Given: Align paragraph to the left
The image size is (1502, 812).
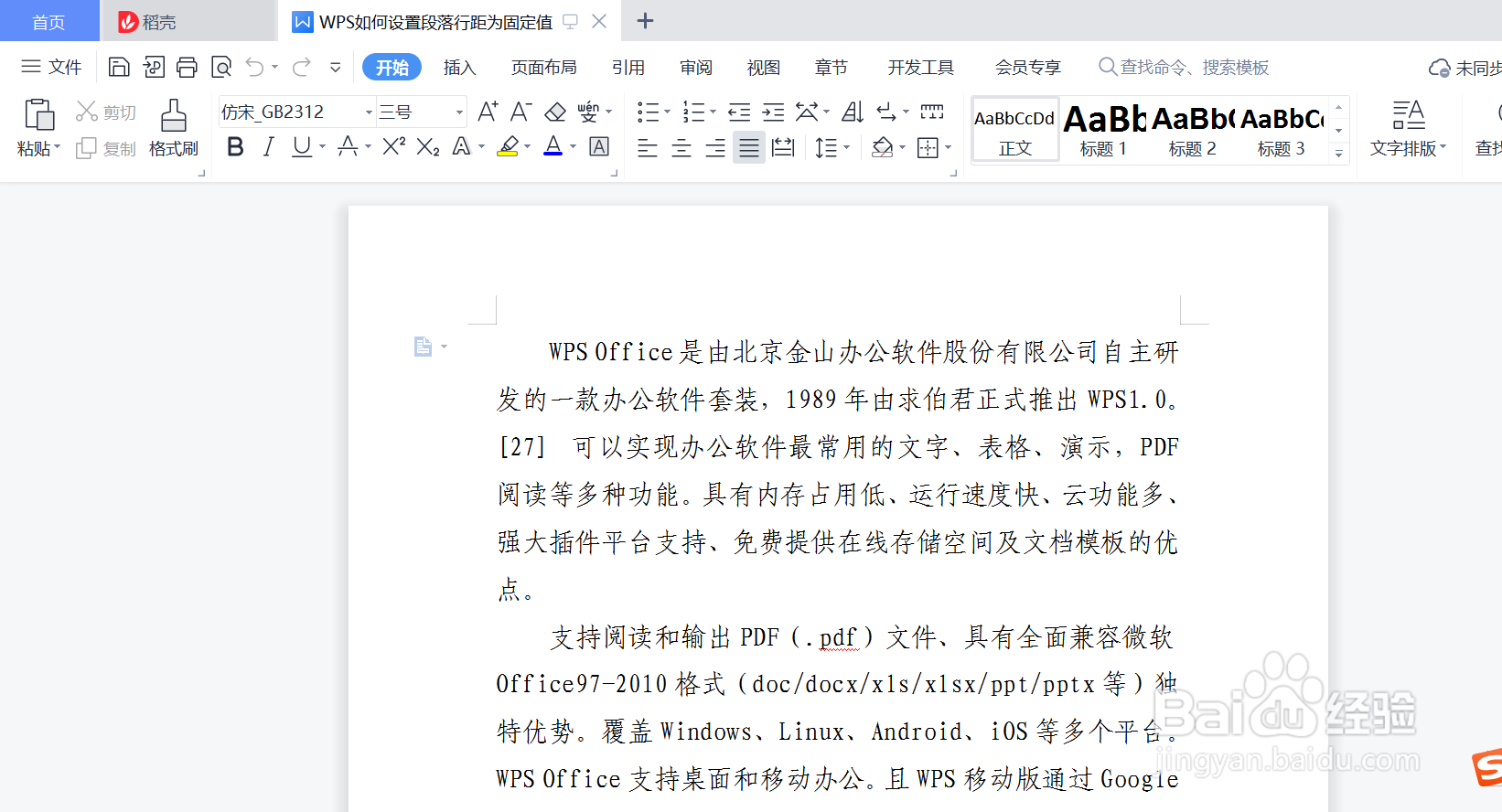Looking at the screenshot, I should coord(648,147).
